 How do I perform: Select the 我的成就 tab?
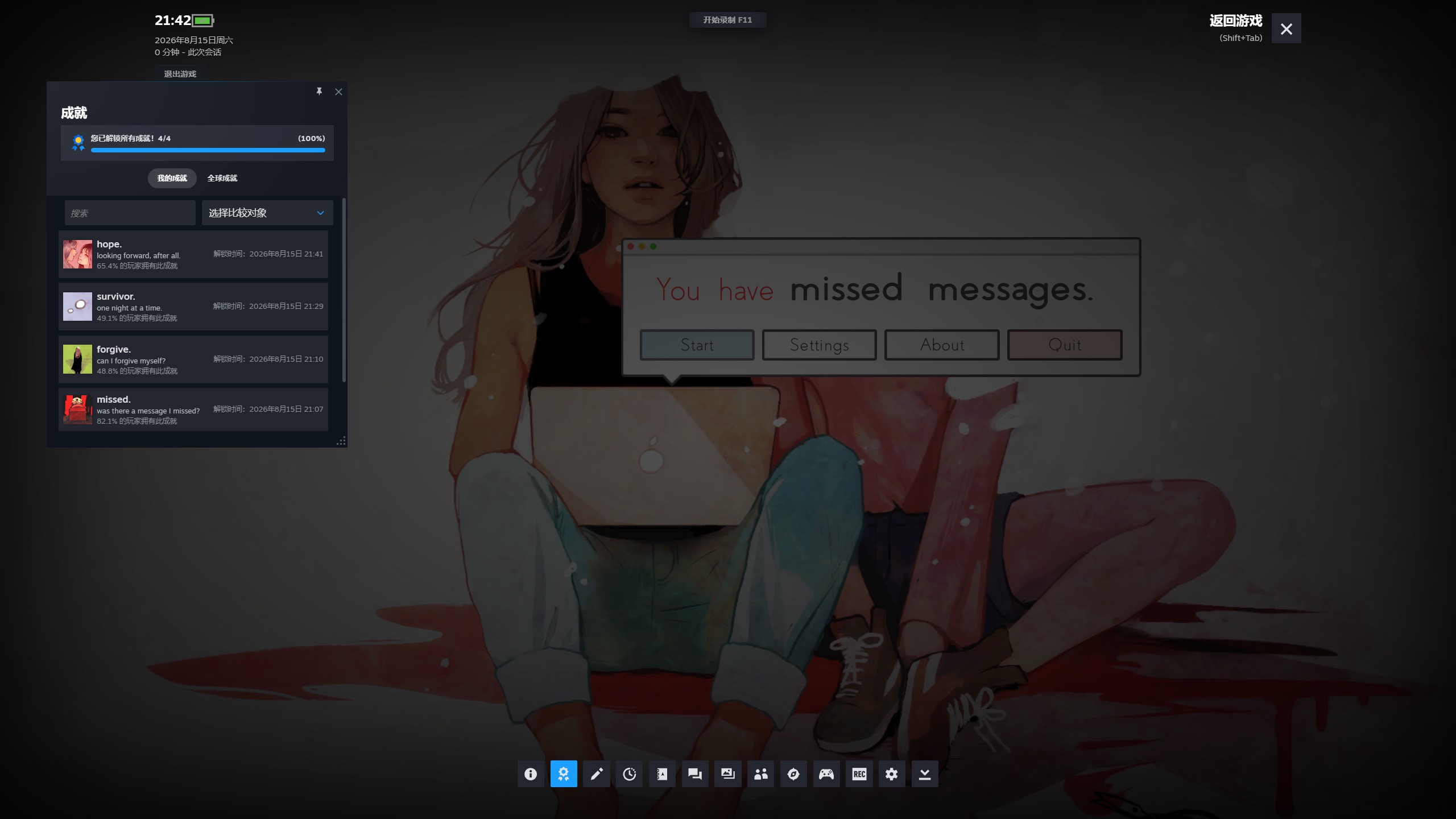172,178
